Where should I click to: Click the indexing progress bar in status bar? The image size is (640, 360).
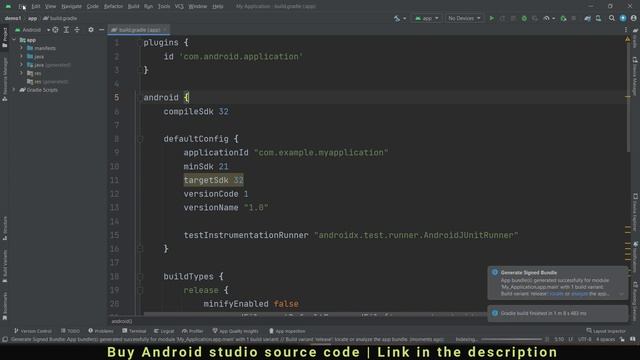coord(511,340)
